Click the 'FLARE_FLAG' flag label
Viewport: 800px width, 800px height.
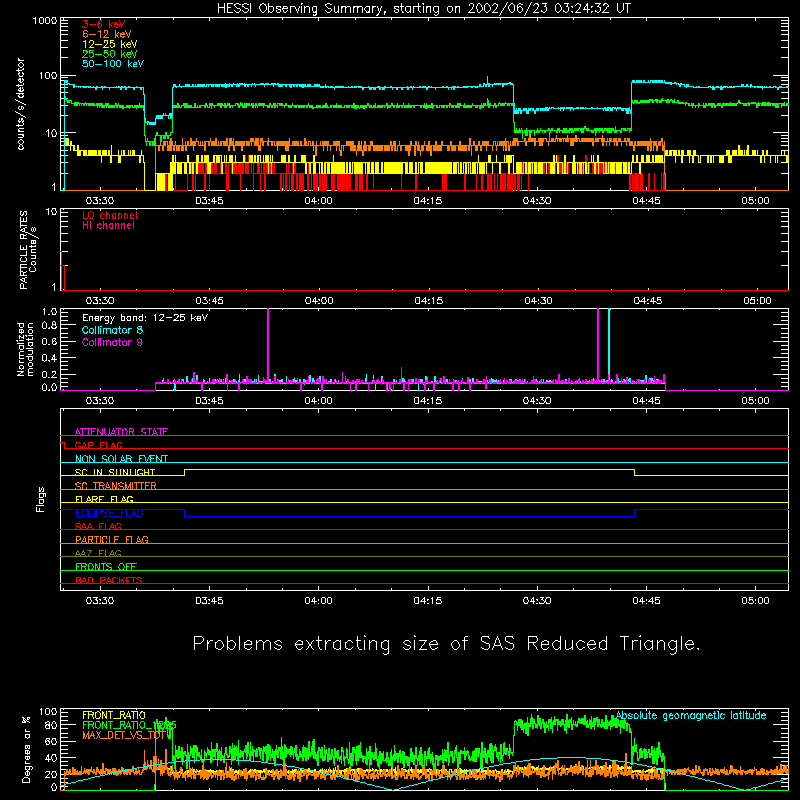[104, 499]
